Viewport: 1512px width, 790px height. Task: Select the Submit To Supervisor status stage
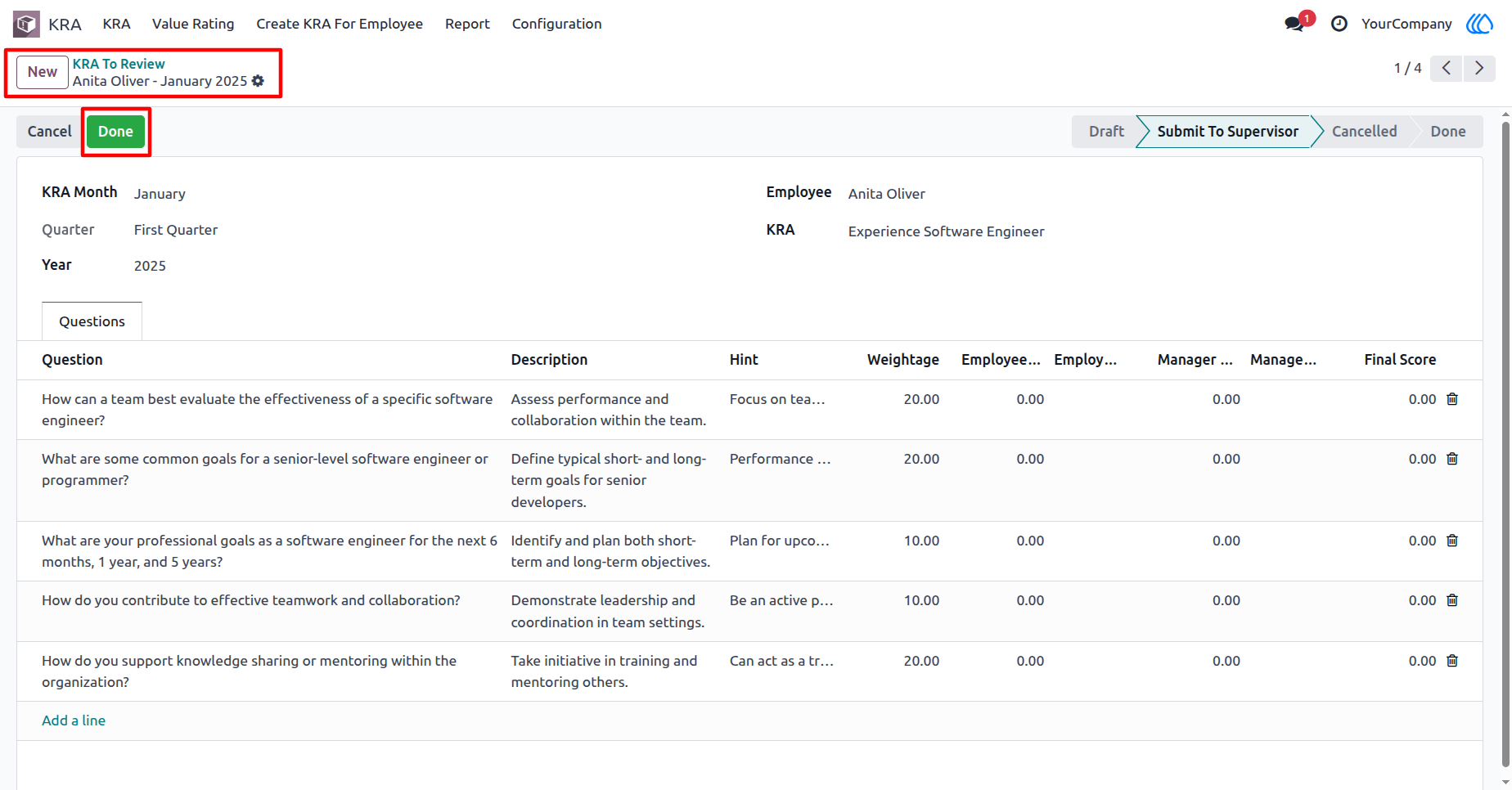tap(1227, 132)
